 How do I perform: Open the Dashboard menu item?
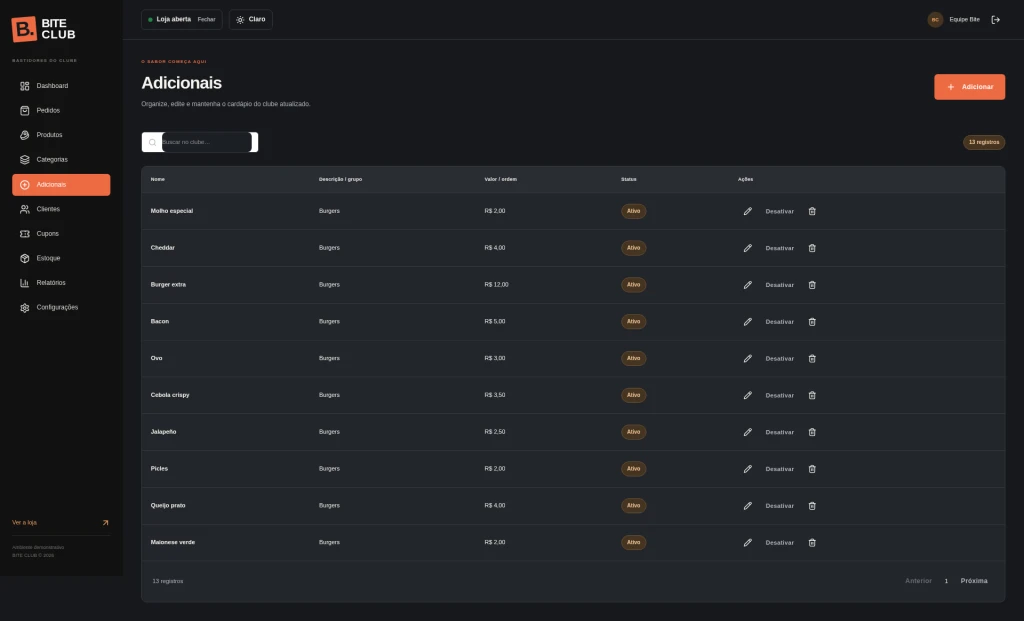point(61,86)
